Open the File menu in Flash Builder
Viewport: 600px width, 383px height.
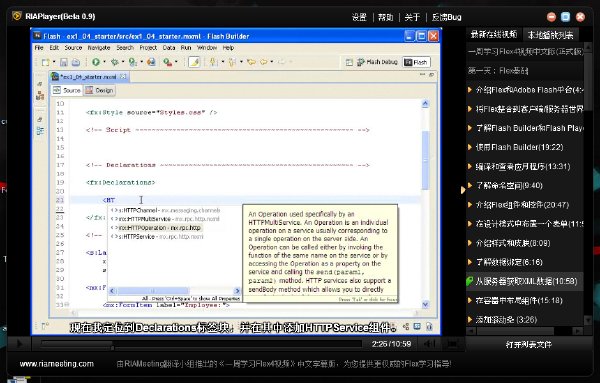(39, 48)
